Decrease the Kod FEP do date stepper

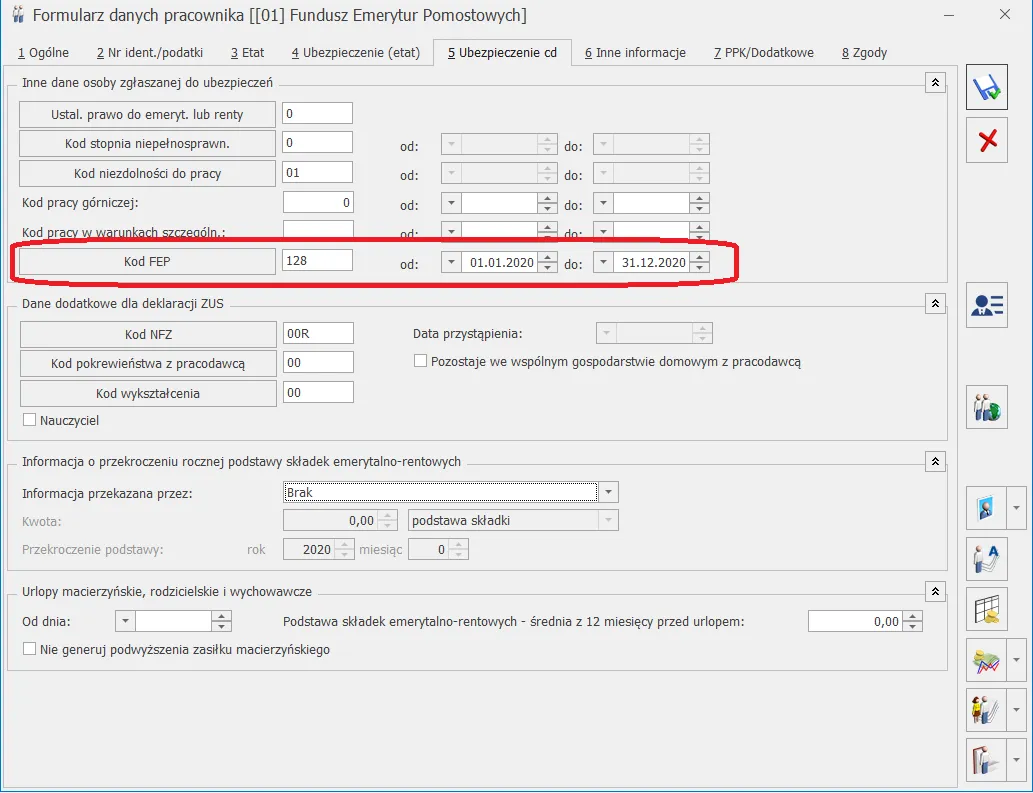(x=700, y=267)
